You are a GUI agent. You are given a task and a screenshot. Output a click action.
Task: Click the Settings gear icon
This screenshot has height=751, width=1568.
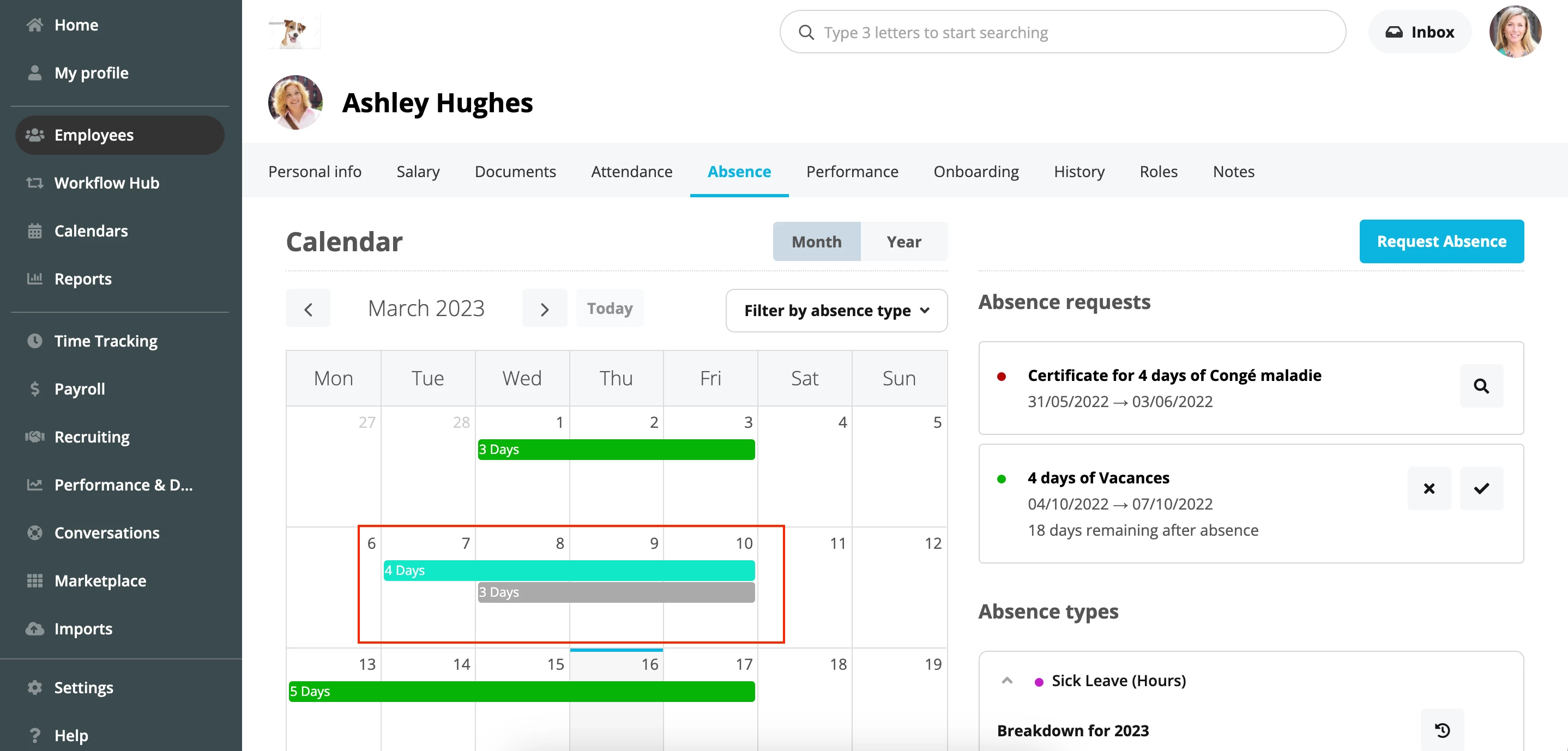[35, 688]
